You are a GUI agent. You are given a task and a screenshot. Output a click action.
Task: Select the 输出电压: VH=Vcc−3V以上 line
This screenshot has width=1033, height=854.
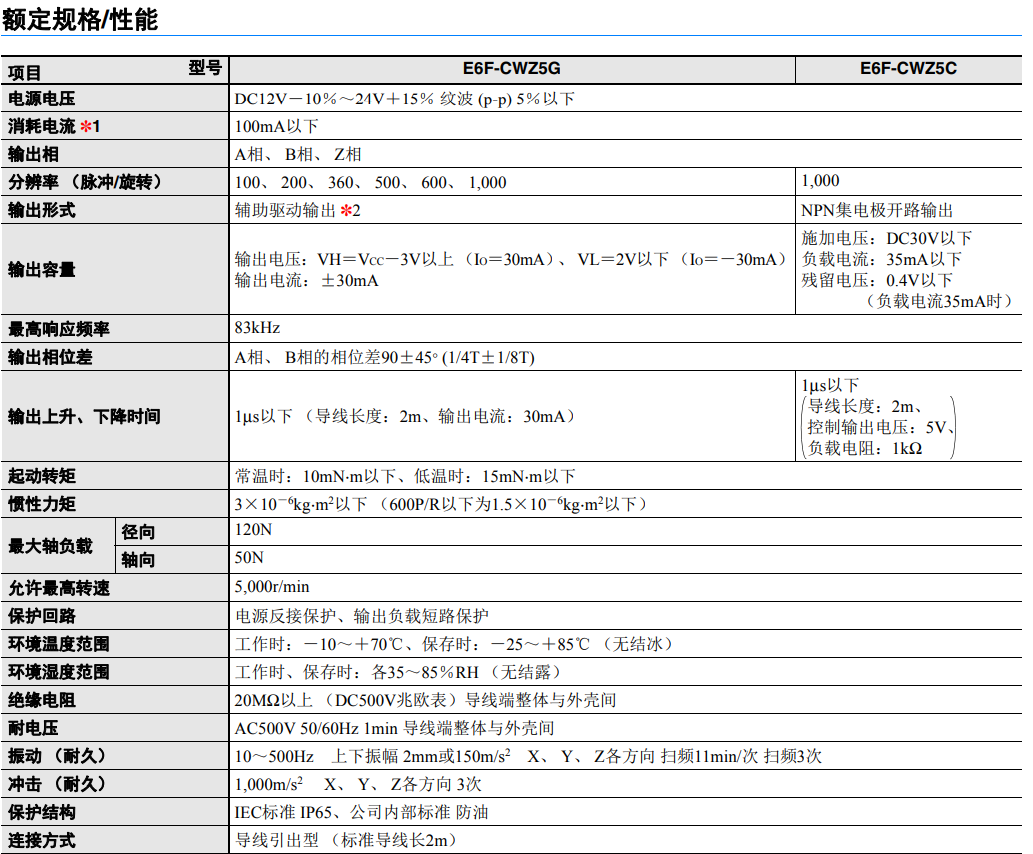point(511,259)
